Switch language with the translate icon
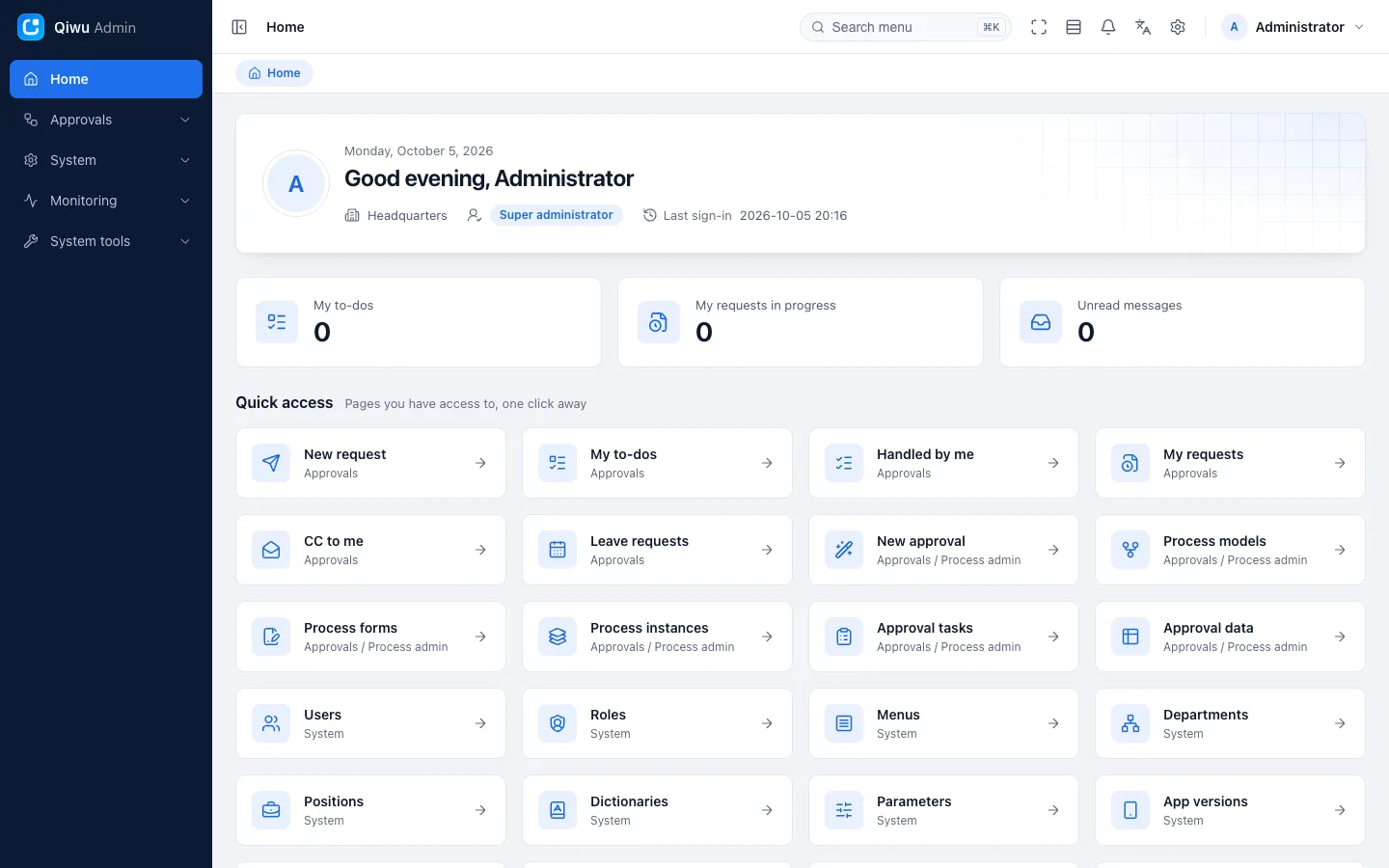 pos(1143,27)
